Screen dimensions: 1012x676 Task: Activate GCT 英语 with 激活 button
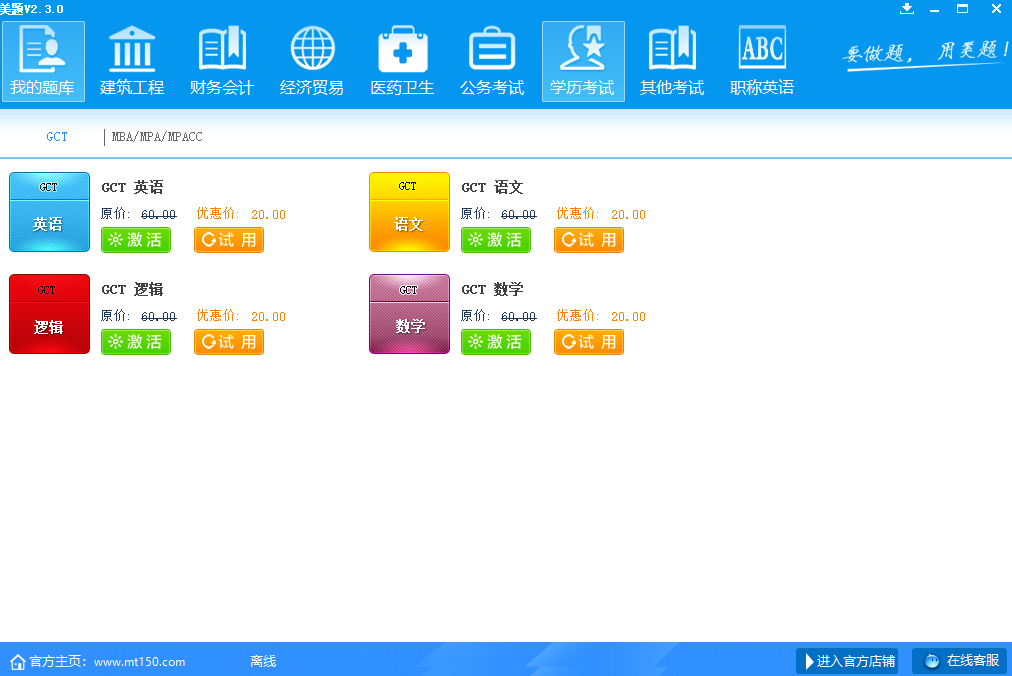136,240
